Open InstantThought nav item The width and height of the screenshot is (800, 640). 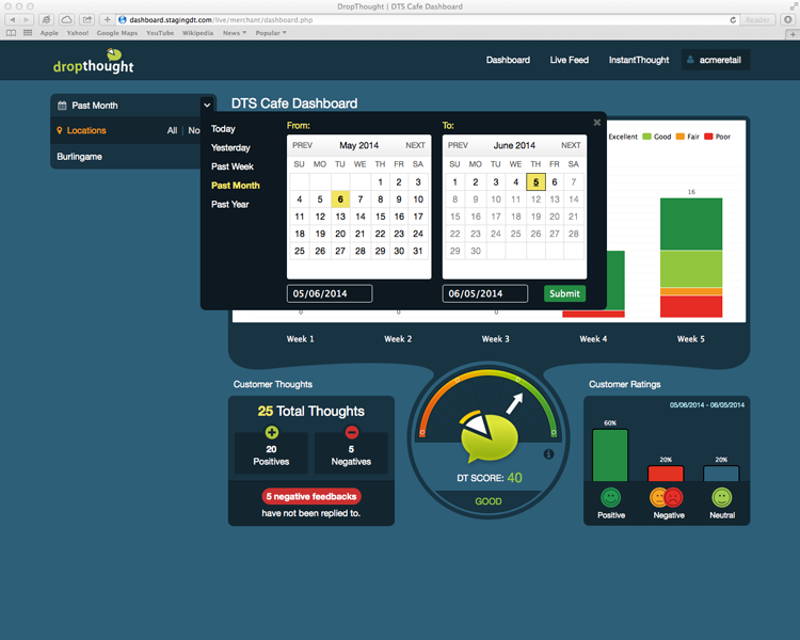click(639, 60)
